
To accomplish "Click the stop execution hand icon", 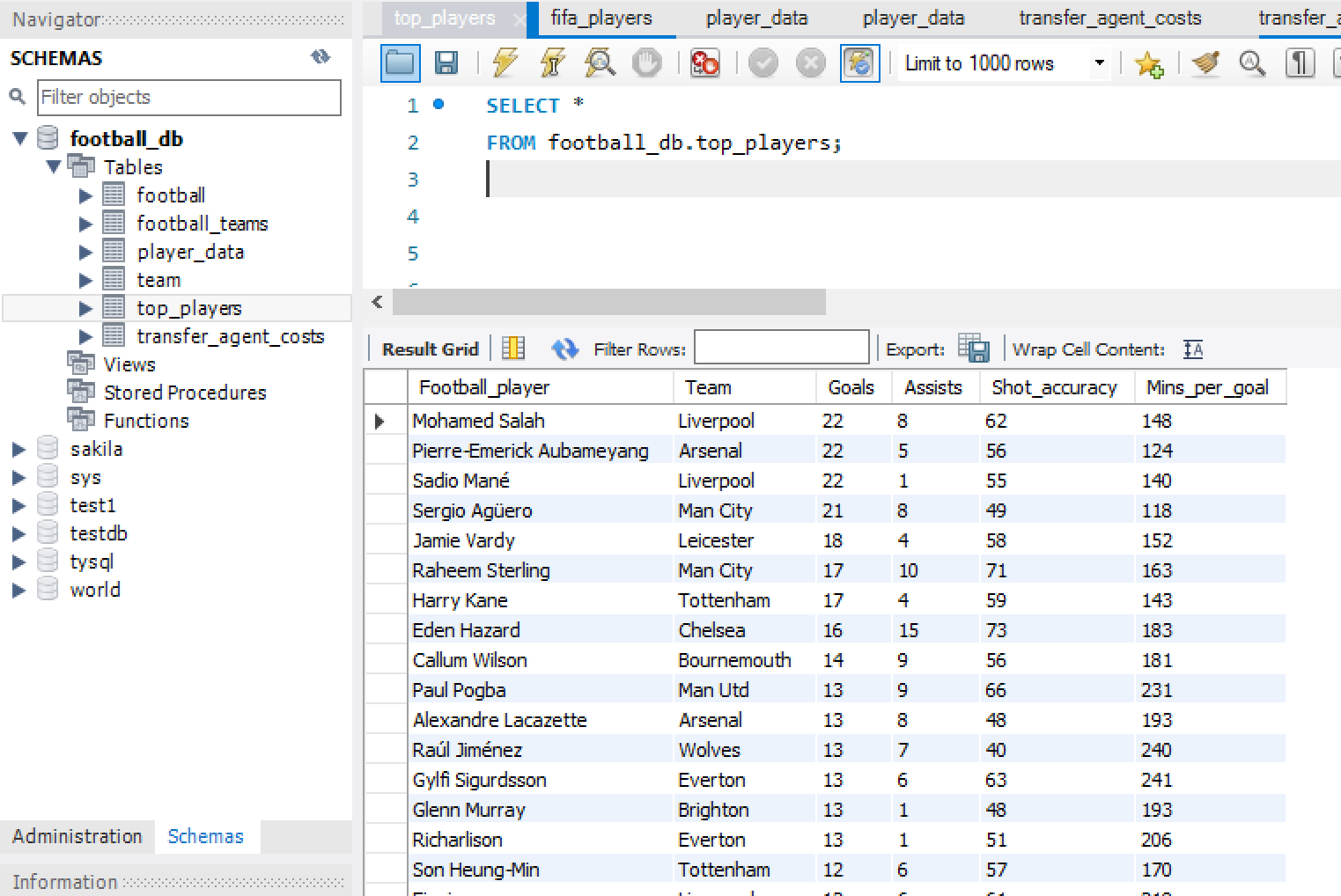I will pyautogui.click(x=647, y=63).
